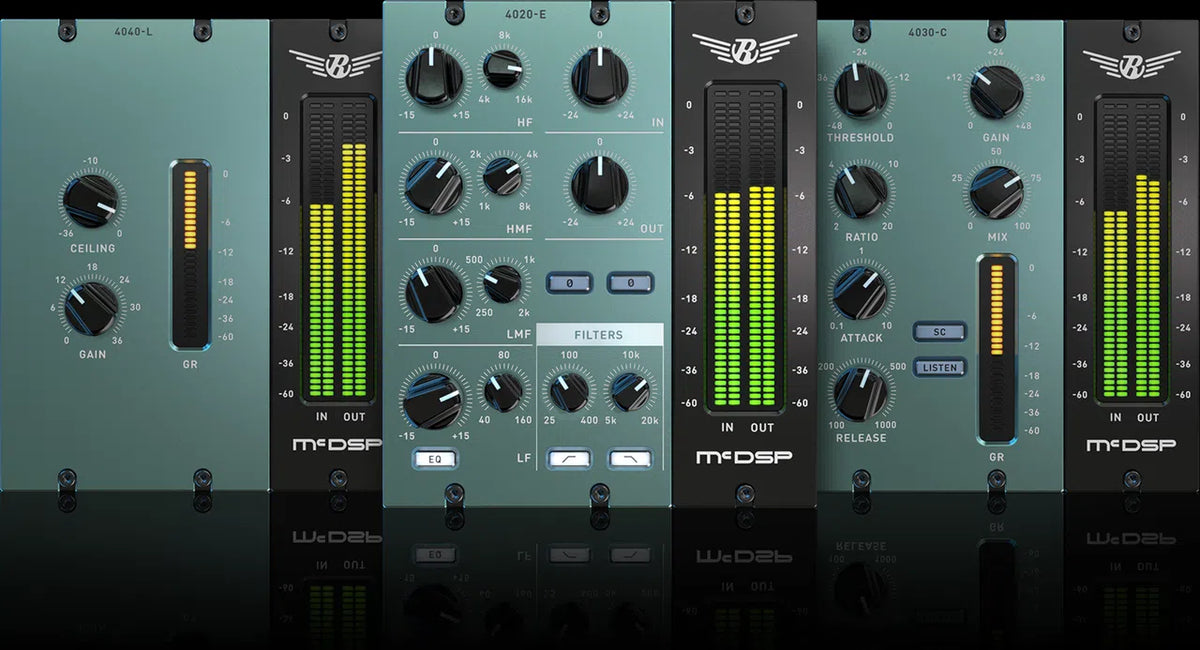Engage the LISTEN button on the 4030-C

939,367
